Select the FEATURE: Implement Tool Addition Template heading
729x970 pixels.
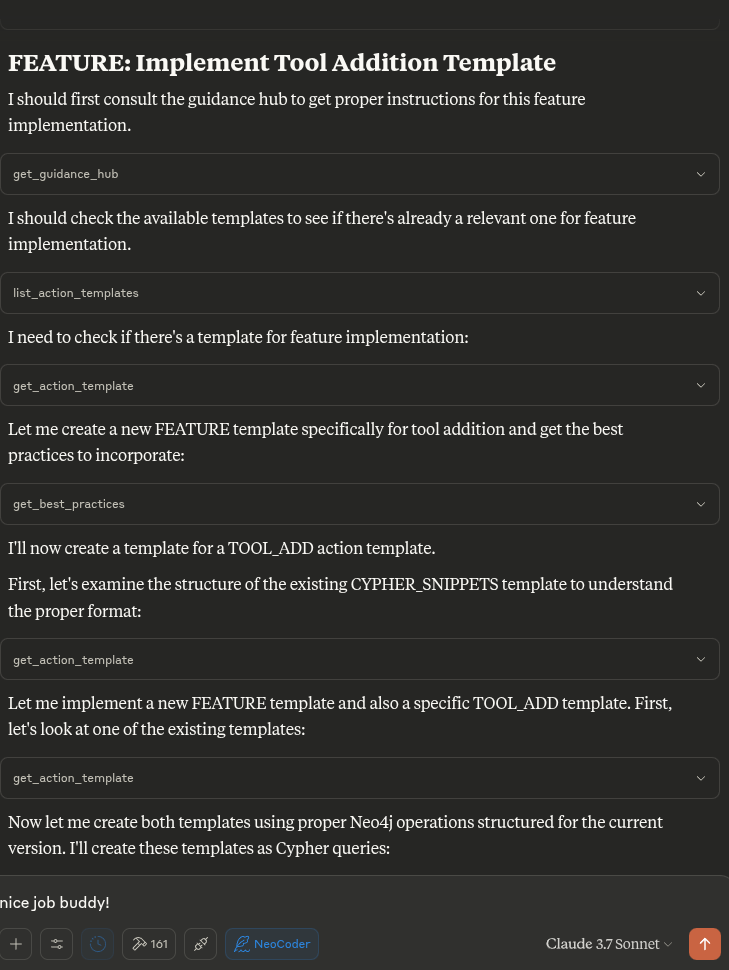click(282, 62)
